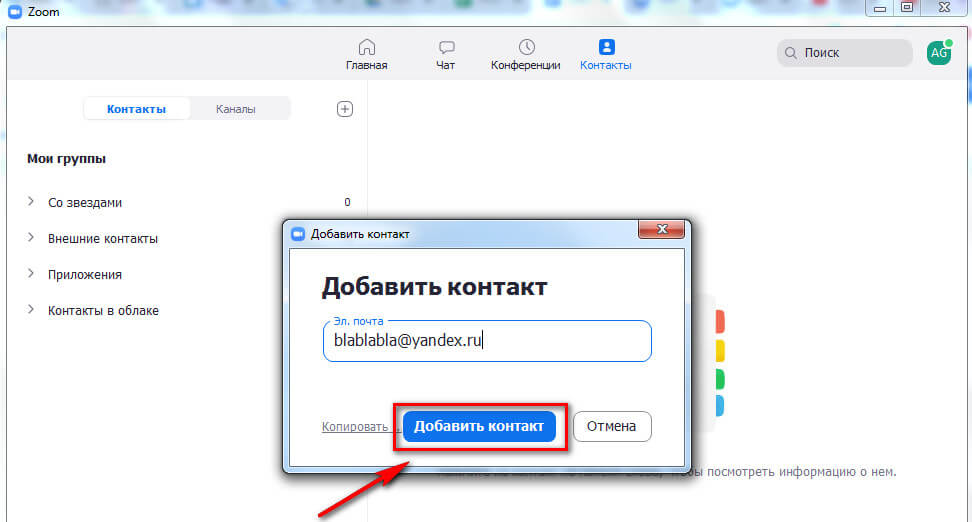This screenshot has width=972, height=522.
Task: Switch to the Каналы sub-tab
Action: click(236, 109)
